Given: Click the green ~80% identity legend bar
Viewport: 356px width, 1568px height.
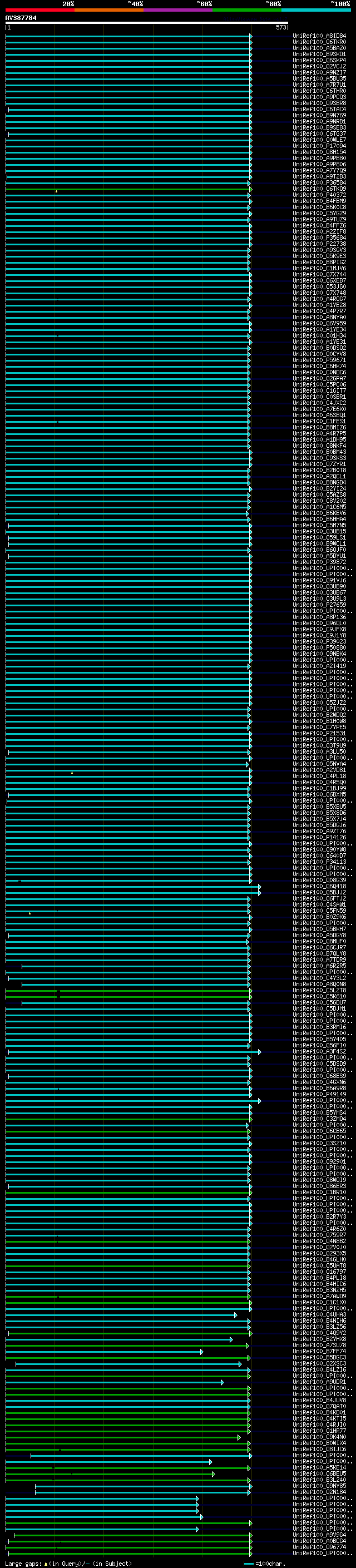Looking at the screenshot, I should [x=247, y=11].
